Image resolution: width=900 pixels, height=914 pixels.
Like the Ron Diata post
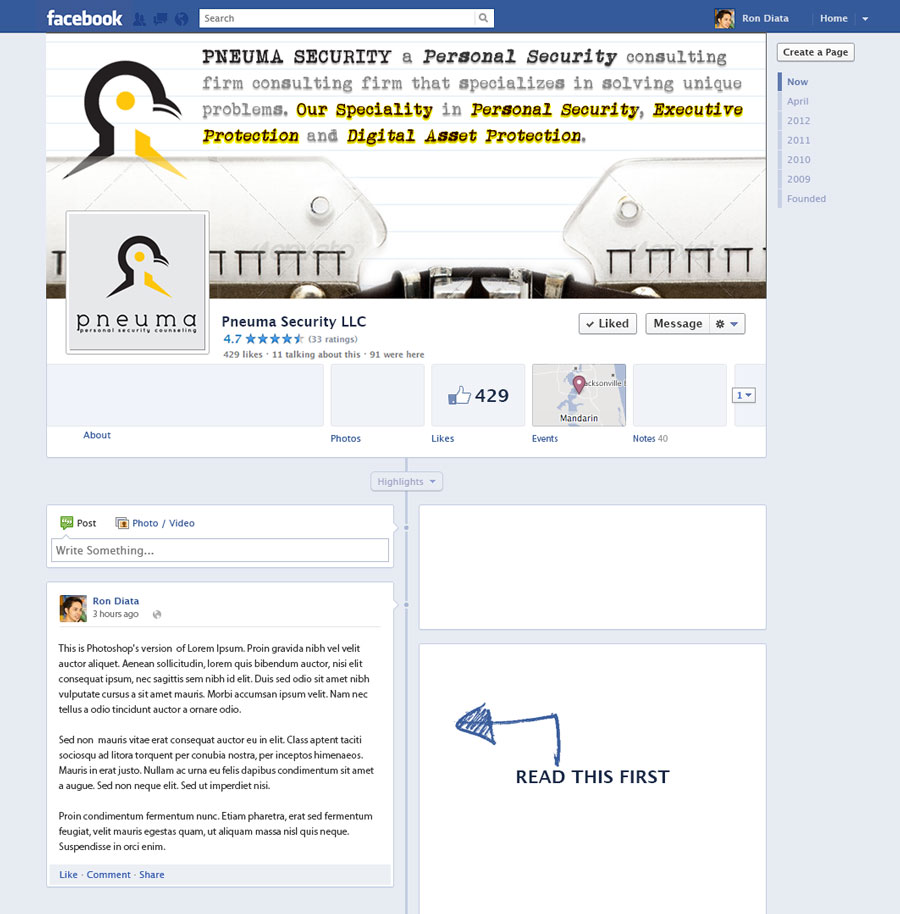[68, 875]
